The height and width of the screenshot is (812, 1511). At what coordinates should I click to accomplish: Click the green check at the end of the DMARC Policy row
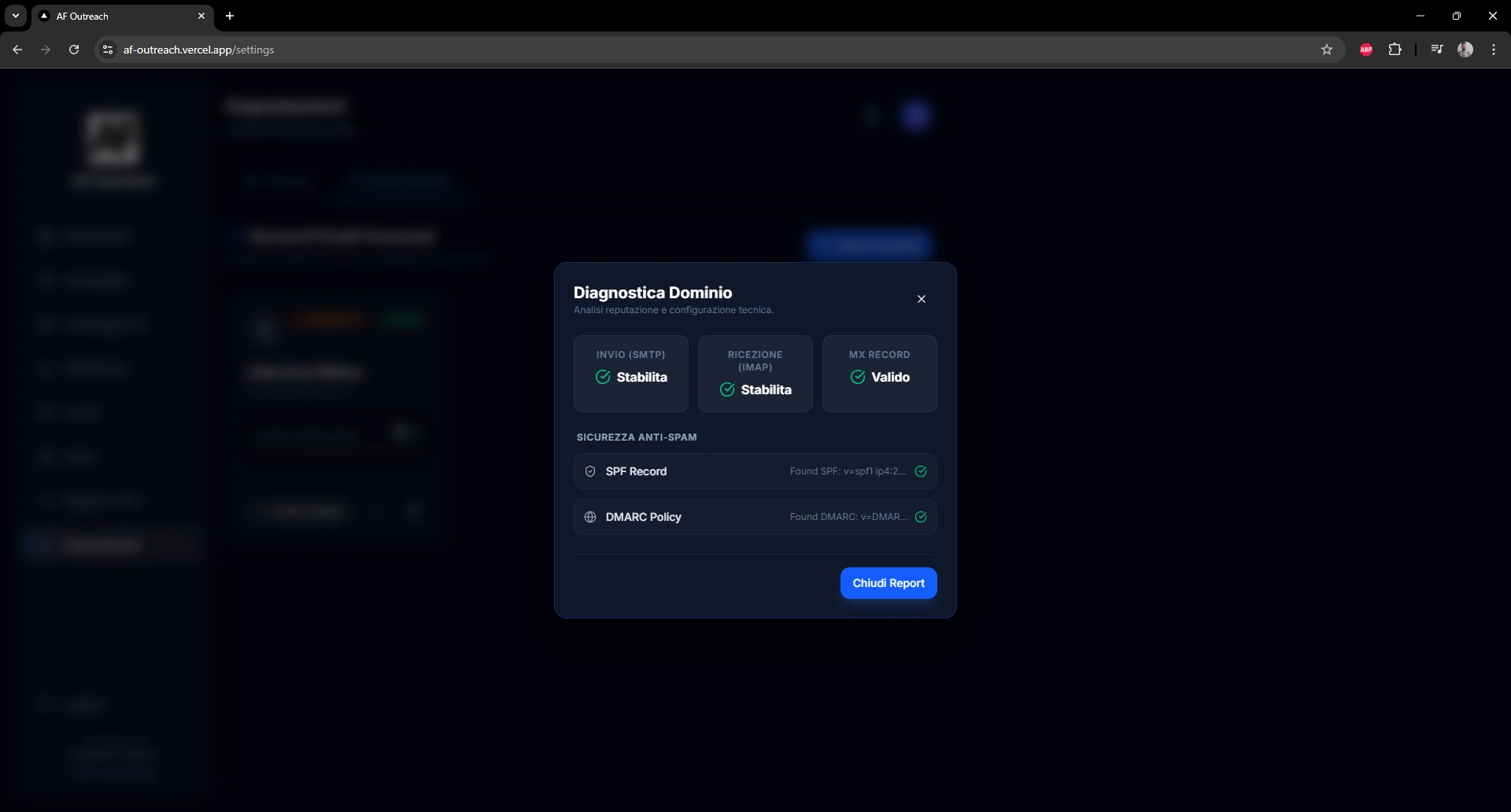[x=921, y=517]
